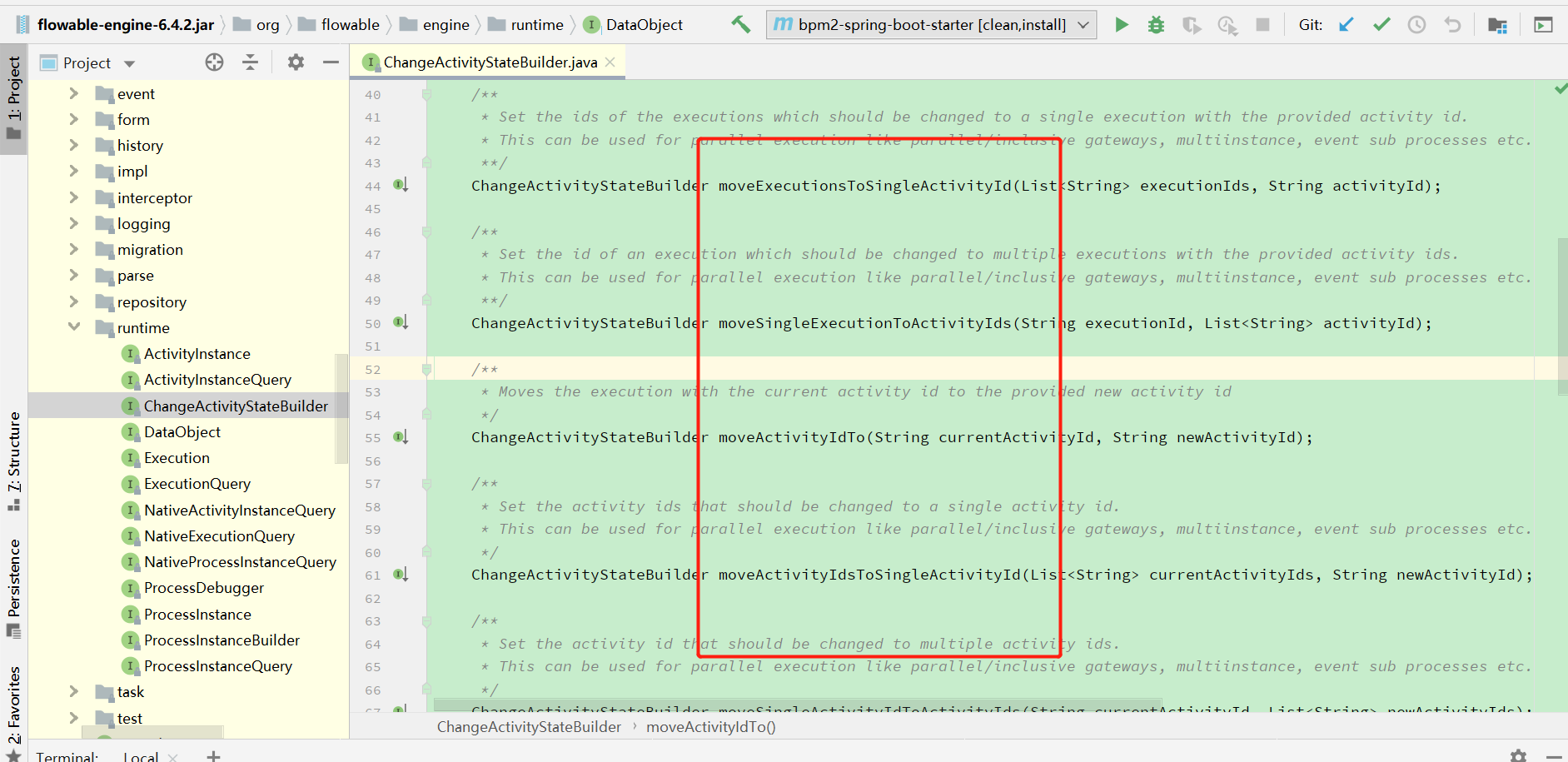The height and width of the screenshot is (762, 1568).
Task: Click method name moveExecutionsToSingleActivityId
Action: coord(864,185)
